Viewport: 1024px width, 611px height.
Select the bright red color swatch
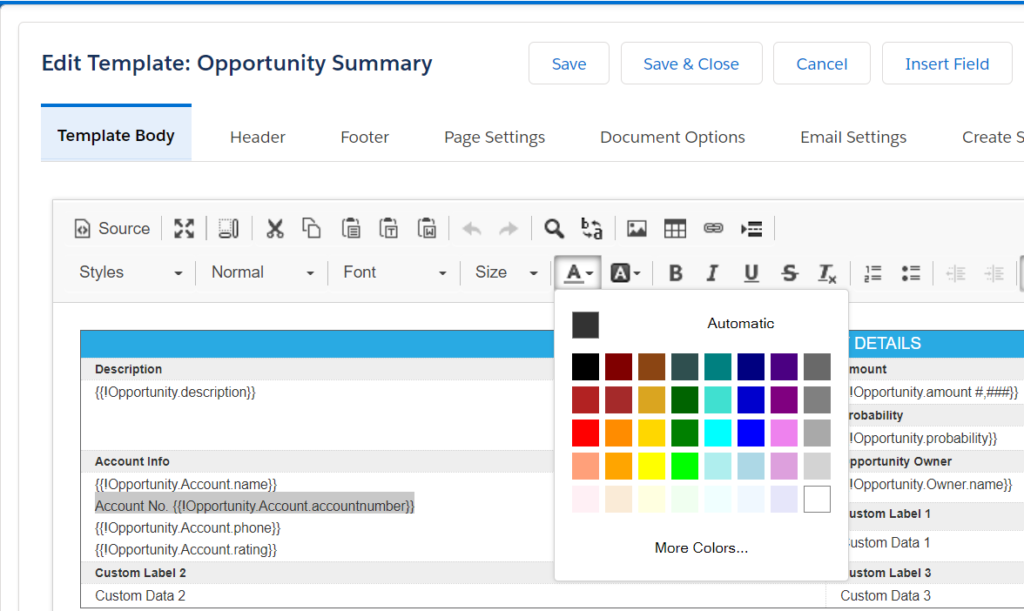[x=586, y=432]
